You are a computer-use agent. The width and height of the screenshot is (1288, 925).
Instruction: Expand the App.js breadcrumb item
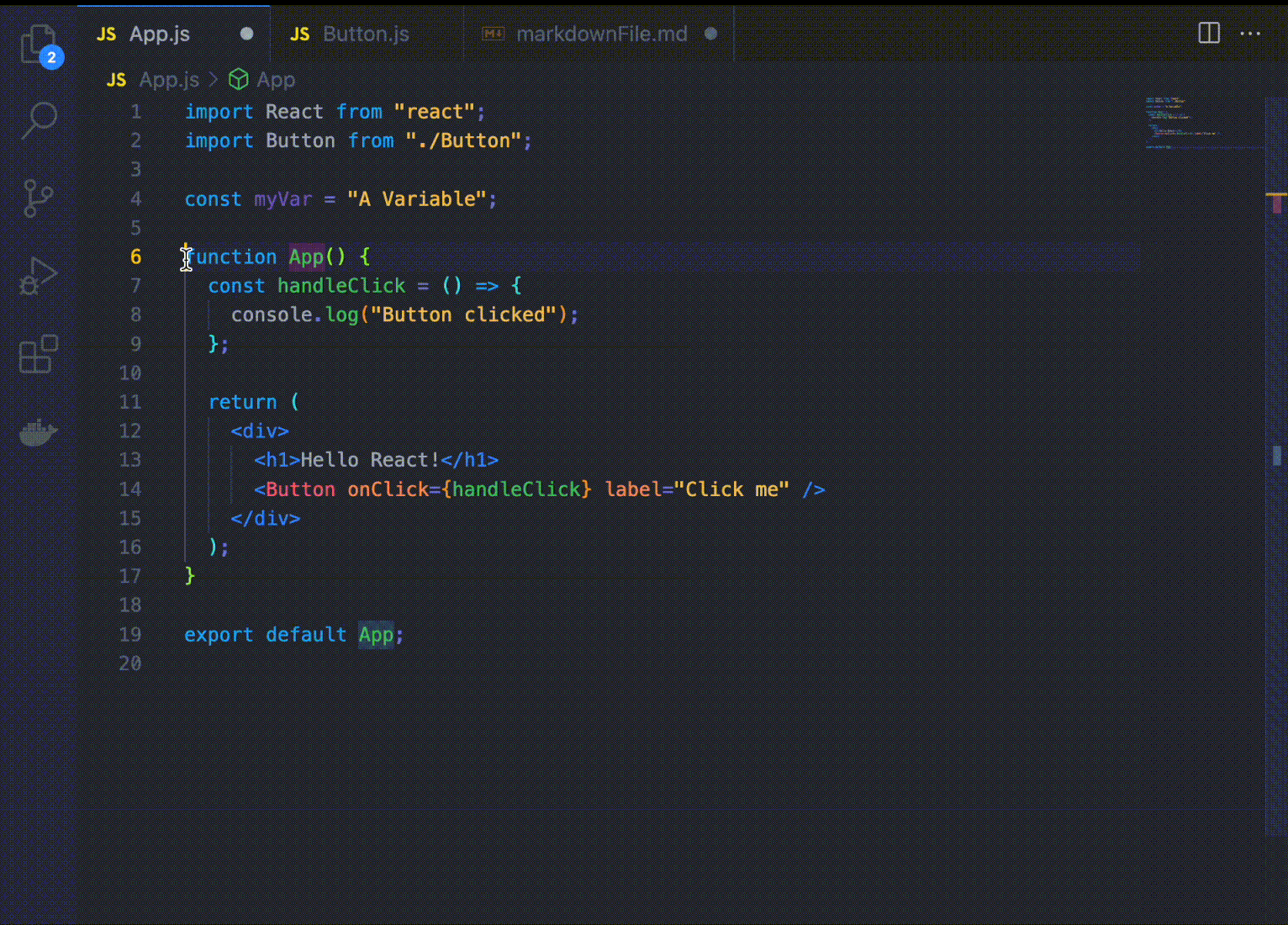coord(168,80)
